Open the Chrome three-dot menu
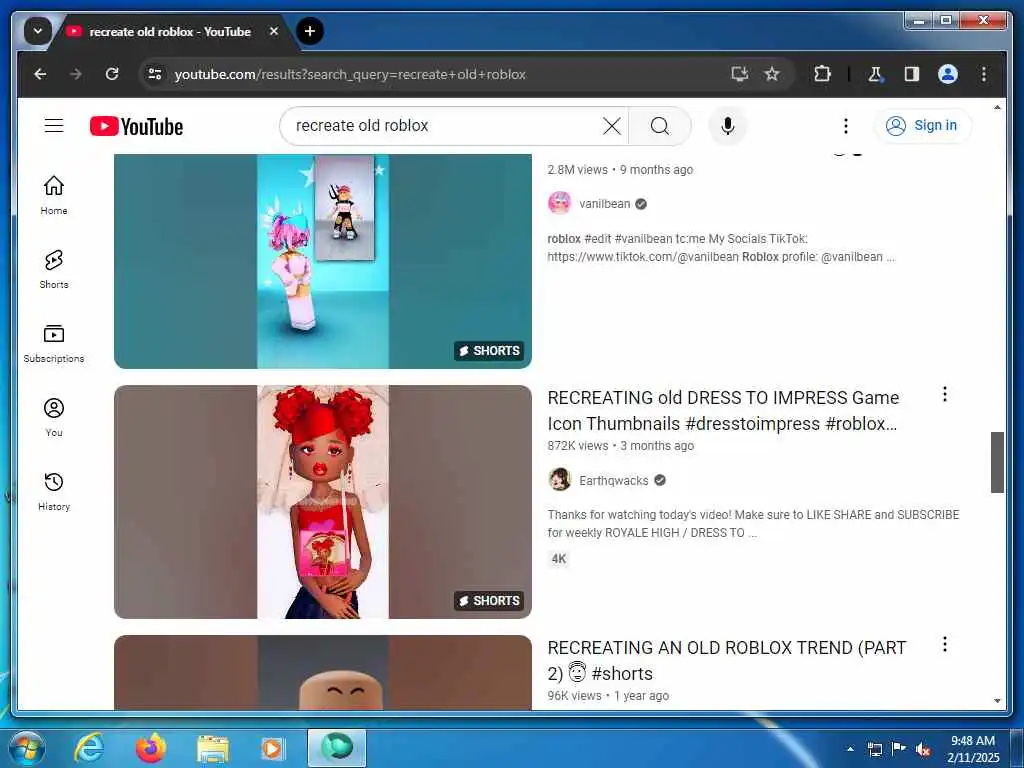Viewport: 1024px width, 768px height. [x=984, y=74]
